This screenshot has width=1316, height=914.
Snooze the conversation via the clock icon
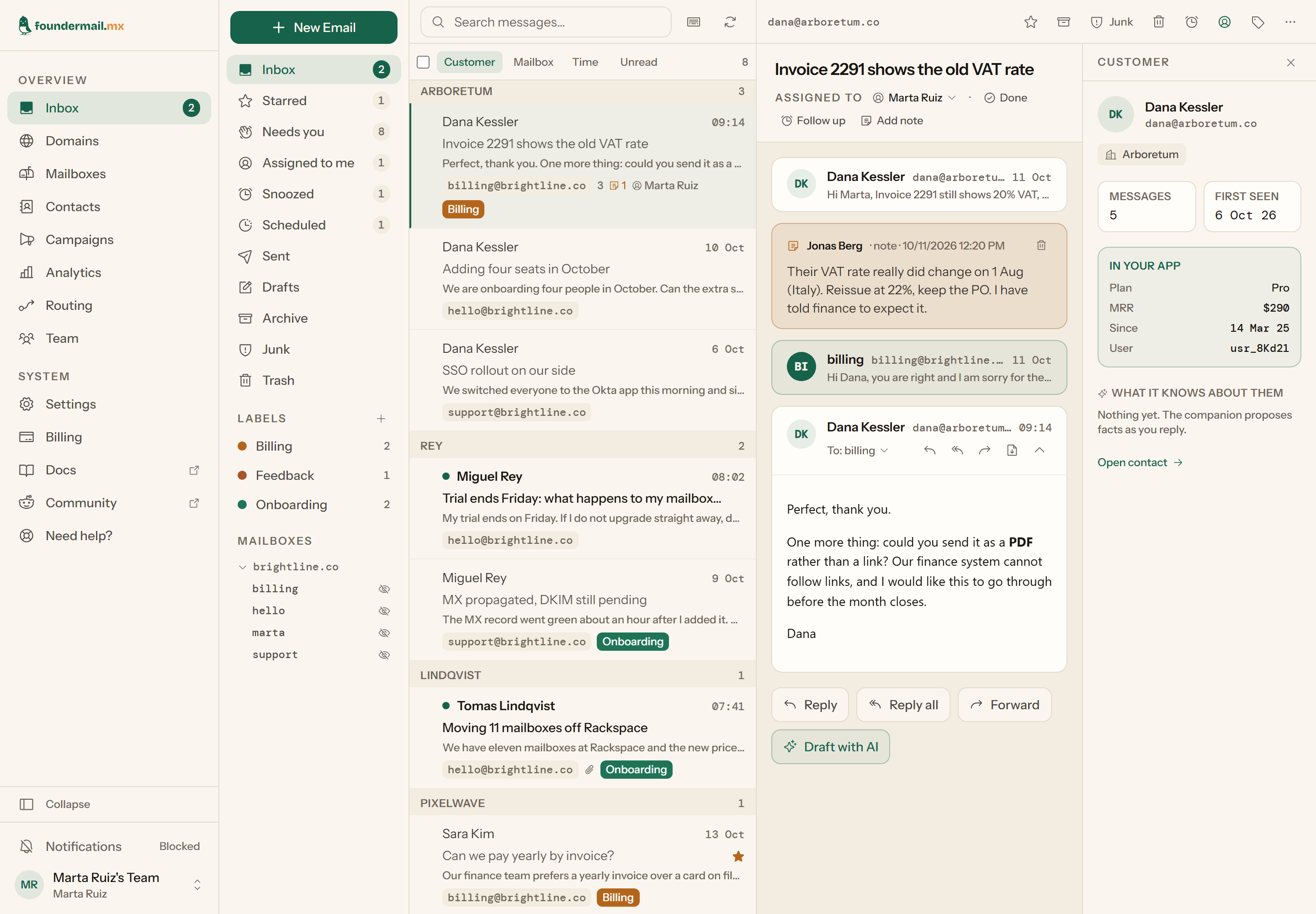point(1192,22)
